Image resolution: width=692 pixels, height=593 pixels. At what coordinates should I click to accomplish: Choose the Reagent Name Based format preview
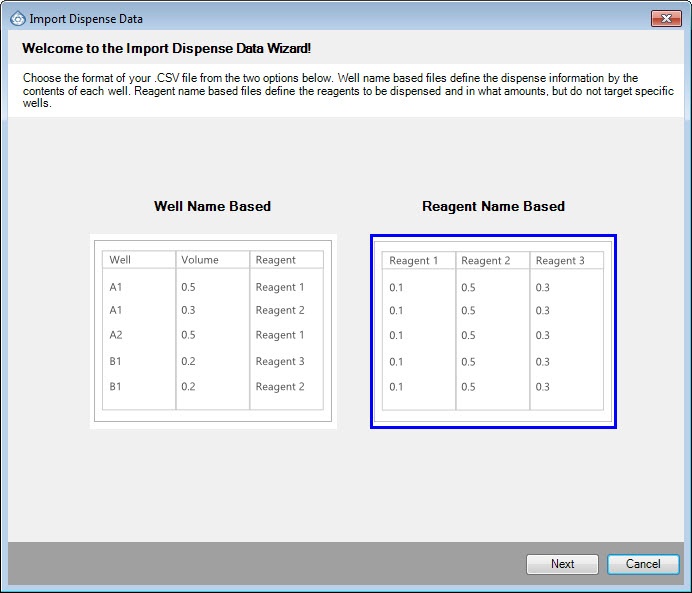(x=493, y=331)
